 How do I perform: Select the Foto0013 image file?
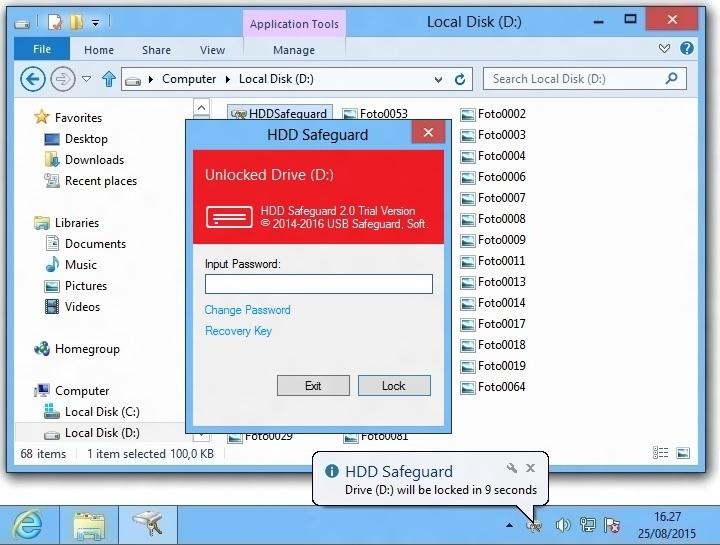click(493, 282)
